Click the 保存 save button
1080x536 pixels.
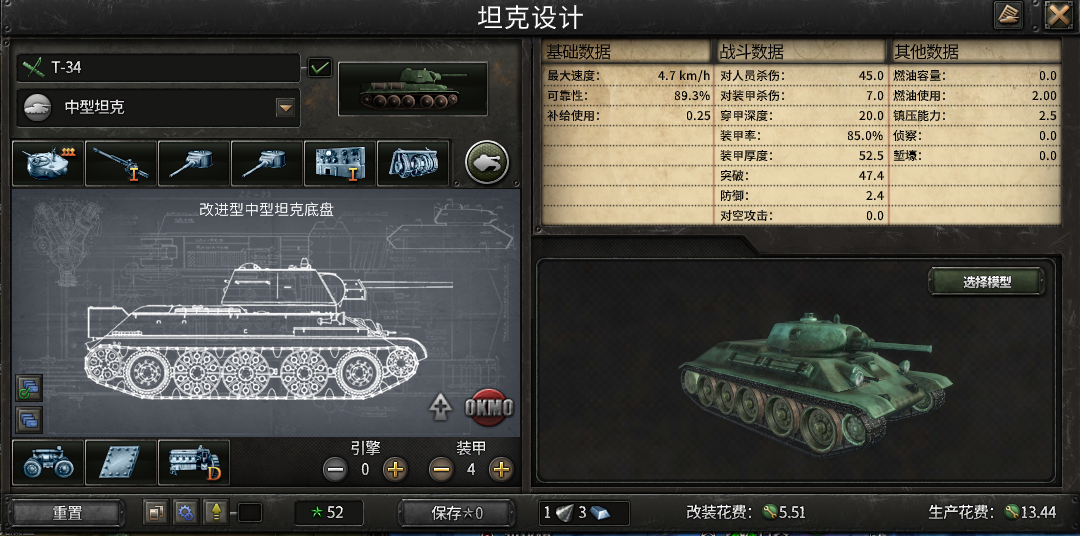(457, 513)
